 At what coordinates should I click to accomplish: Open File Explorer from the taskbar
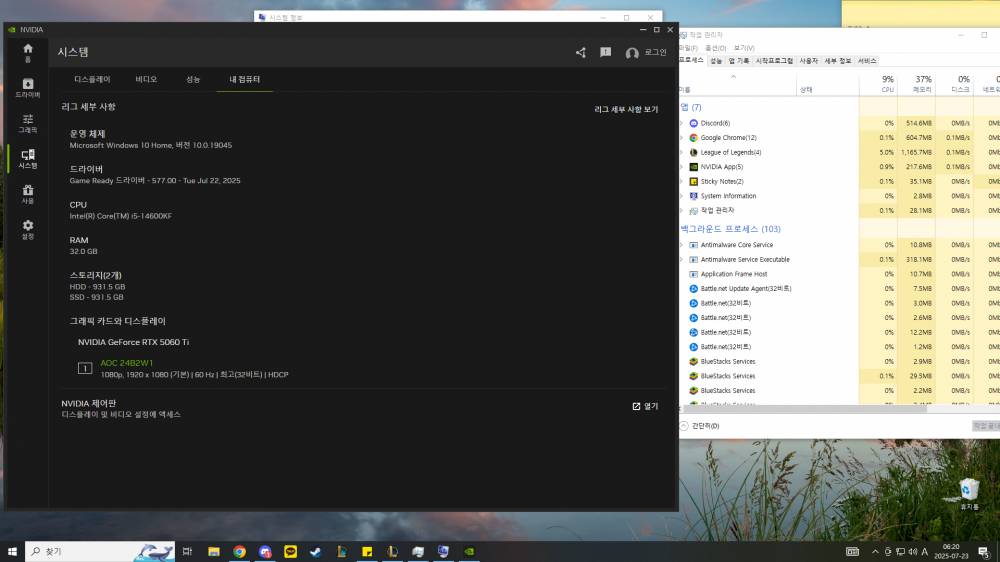[x=214, y=552]
